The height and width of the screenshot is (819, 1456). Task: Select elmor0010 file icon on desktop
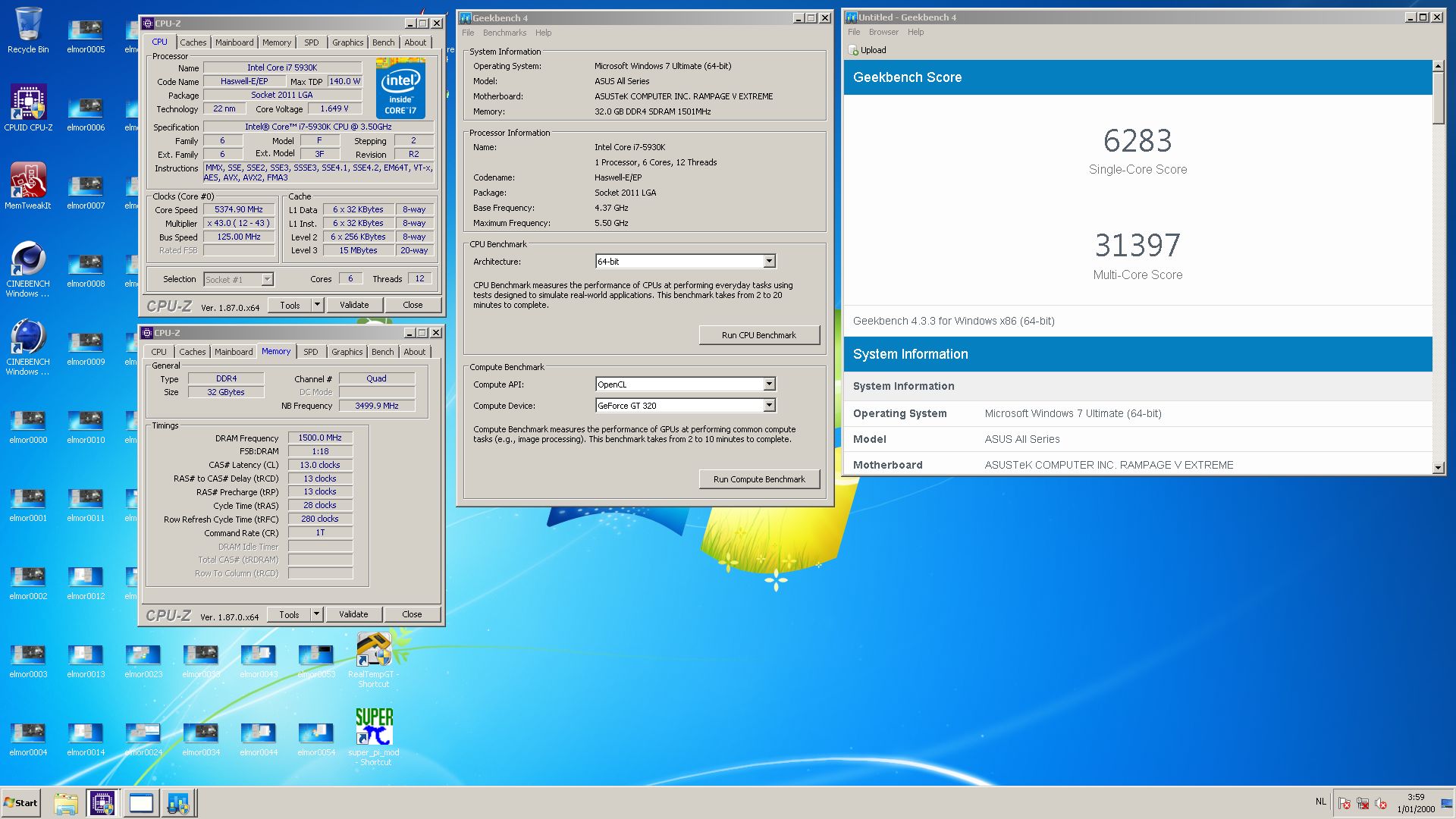(86, 427)
